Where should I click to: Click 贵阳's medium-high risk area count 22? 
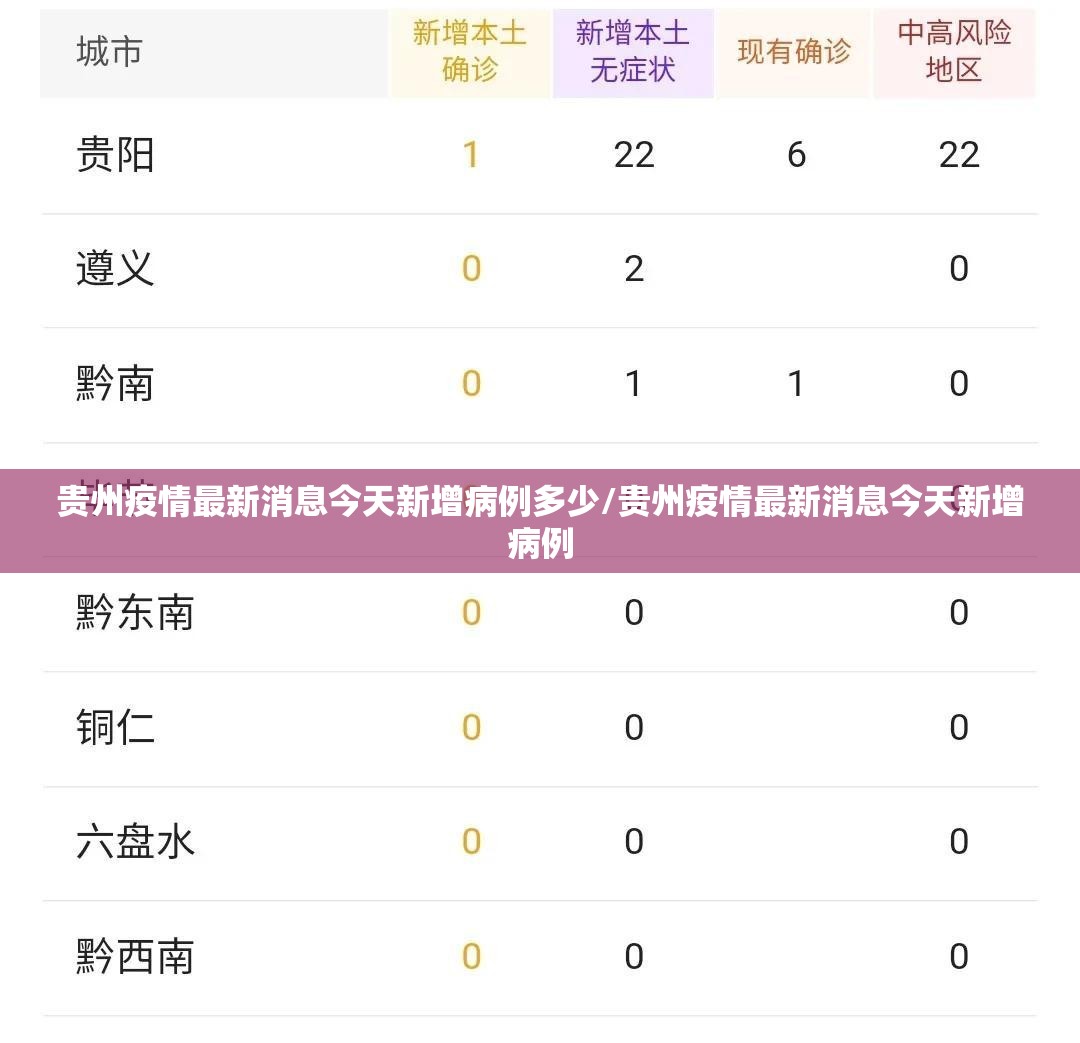[x=959, y=155]
